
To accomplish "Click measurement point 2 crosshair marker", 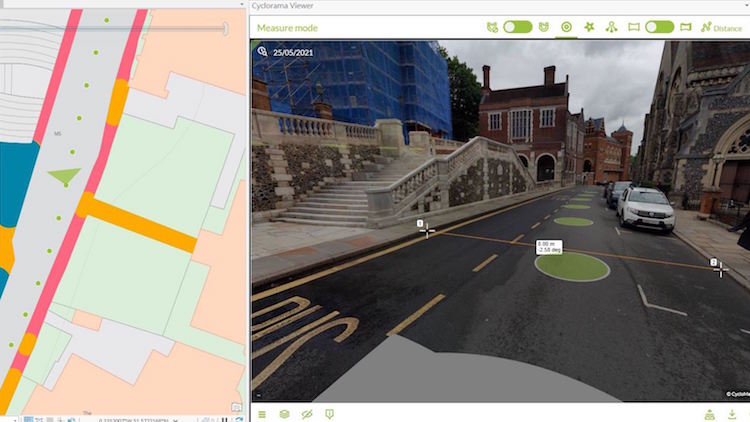I will point(721,269).
